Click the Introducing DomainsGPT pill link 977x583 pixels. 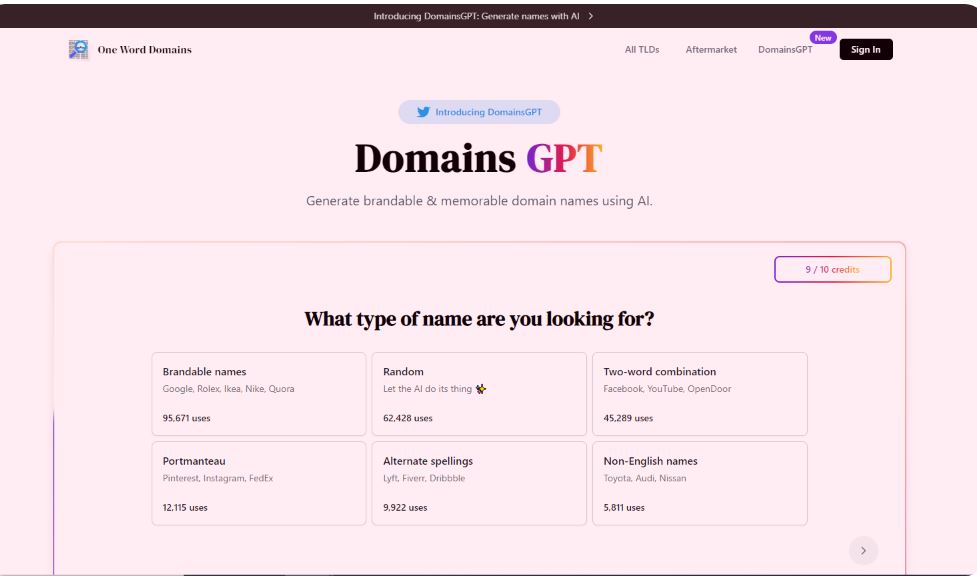point(479,112)
